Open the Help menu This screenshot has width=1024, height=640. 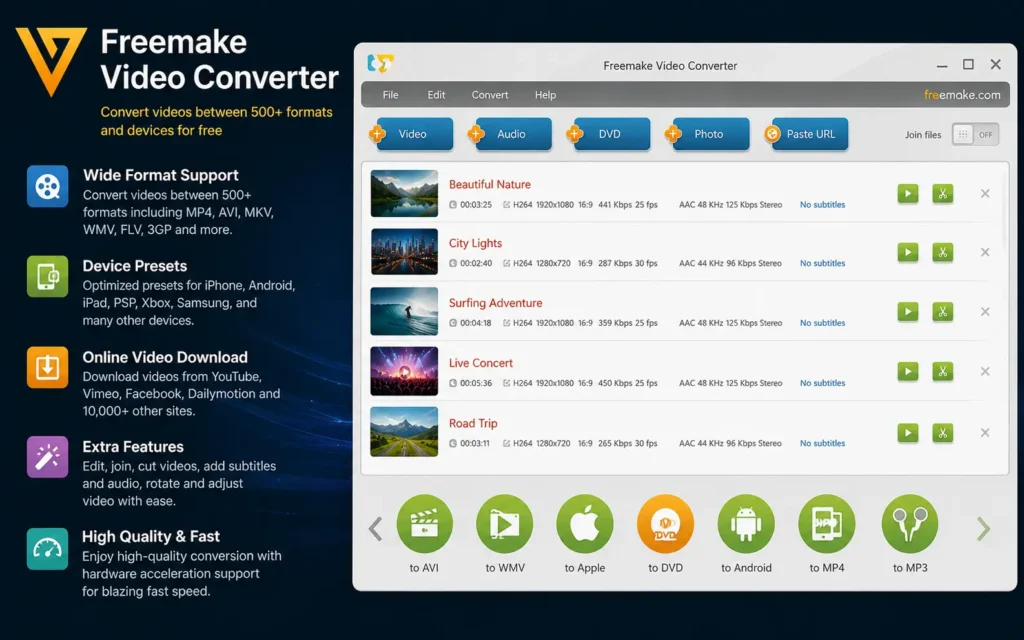point(545,95)
